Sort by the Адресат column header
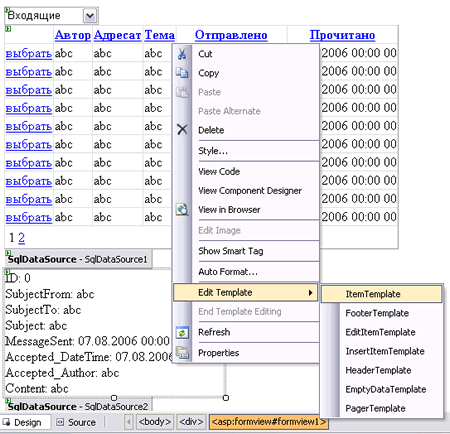Screen dimensions: 450x434 117,35
